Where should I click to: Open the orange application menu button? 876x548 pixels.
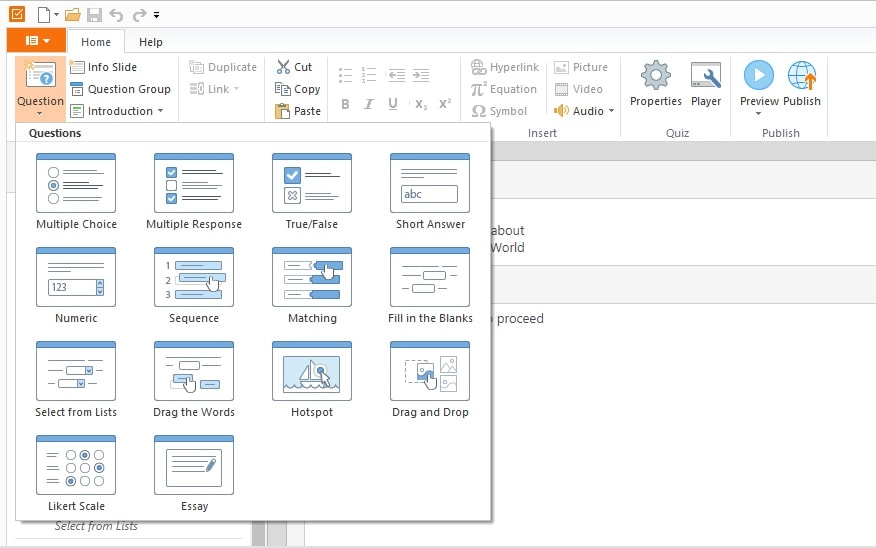(x=37, y=41)
